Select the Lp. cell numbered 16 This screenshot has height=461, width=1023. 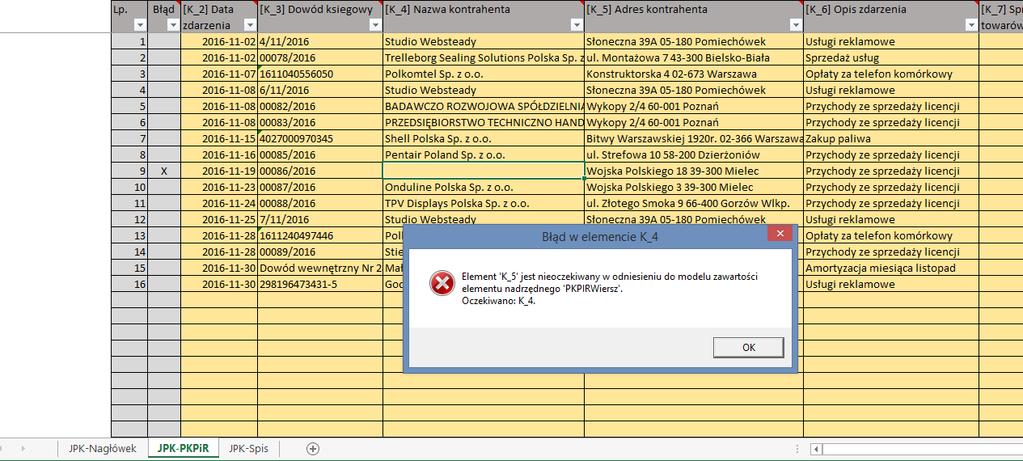click(x=129, y=284)
